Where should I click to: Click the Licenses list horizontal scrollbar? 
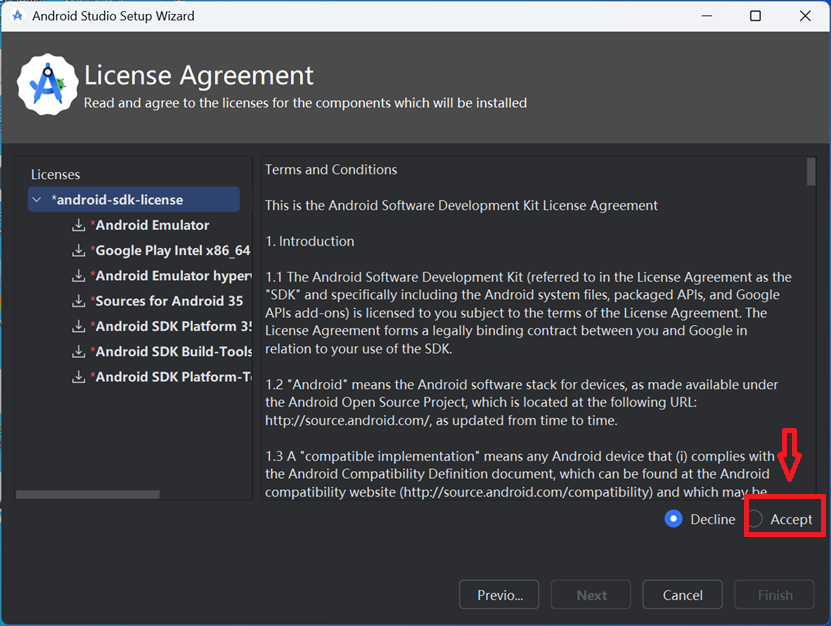(87, 494)
